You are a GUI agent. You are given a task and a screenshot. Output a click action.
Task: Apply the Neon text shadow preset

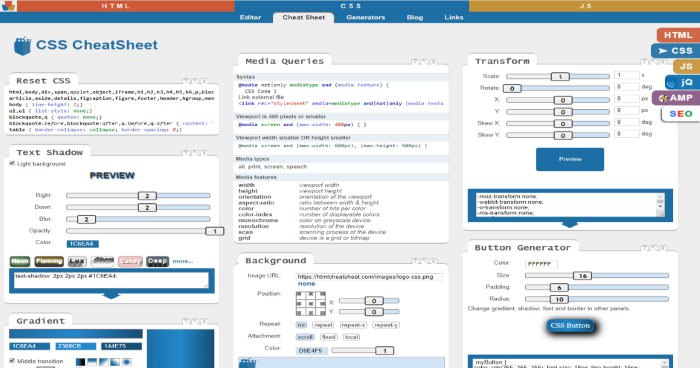coord(20,261)
